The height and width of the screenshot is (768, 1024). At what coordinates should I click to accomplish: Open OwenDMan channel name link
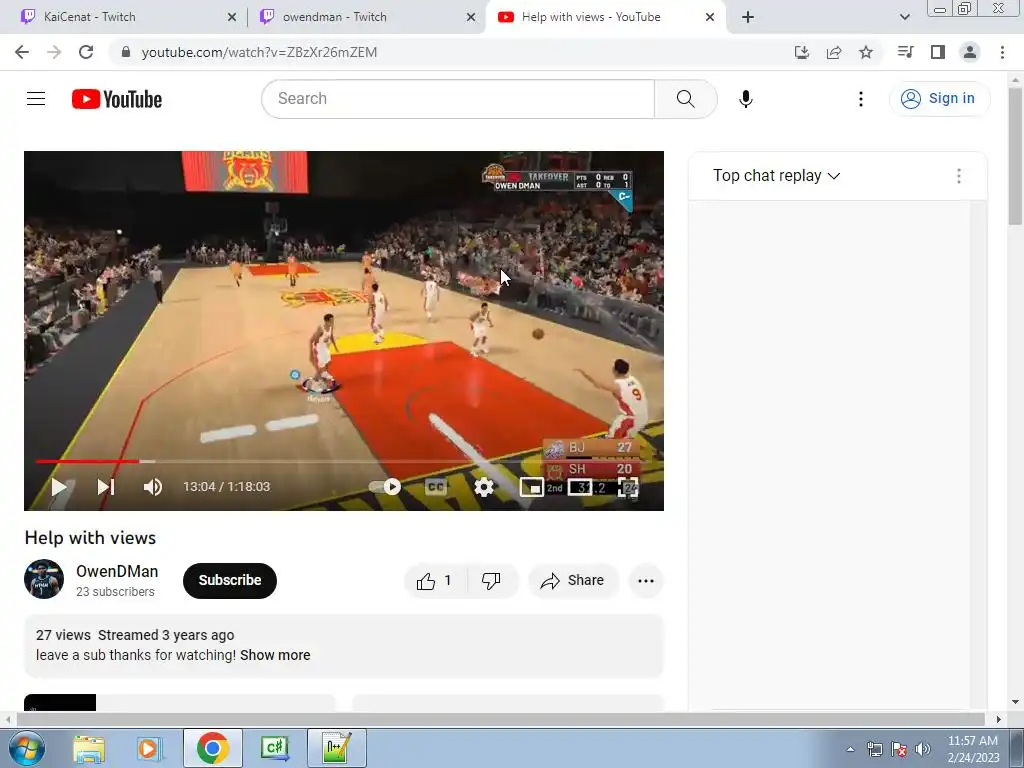(117, 571)
